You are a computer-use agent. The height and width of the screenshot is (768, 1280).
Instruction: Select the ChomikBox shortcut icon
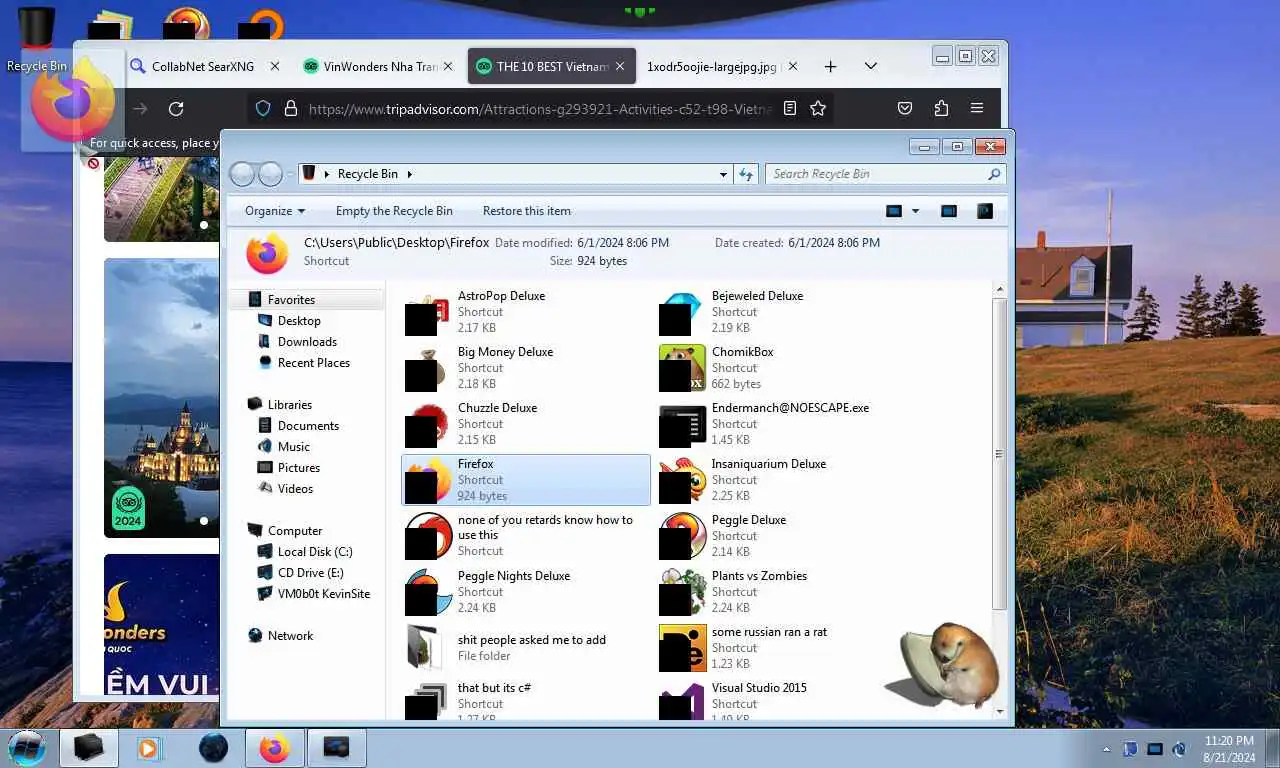[x=682, y=369]
